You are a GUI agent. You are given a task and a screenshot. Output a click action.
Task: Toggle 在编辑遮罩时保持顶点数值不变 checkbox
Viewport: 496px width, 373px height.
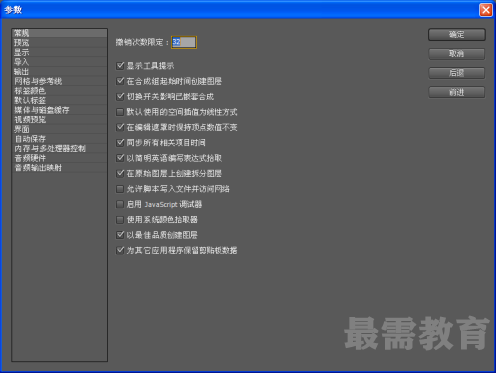120,127
